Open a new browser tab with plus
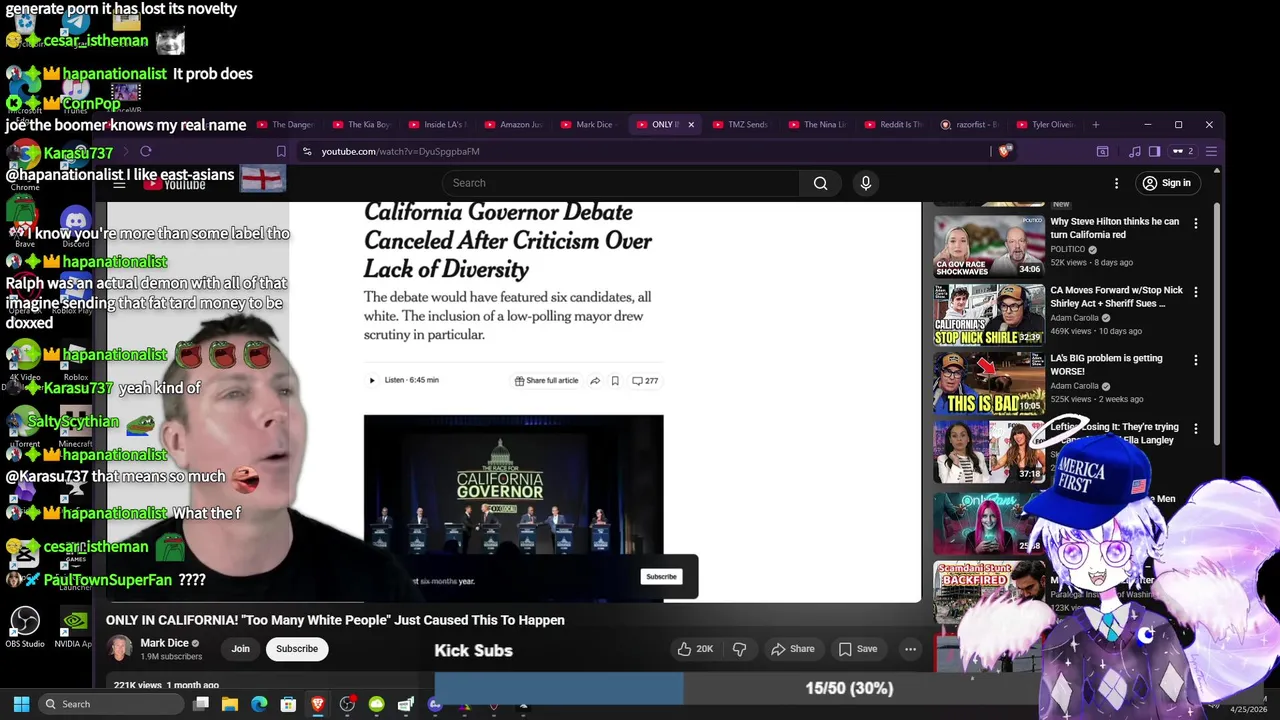The width and height of the screenshot is (1280, 720). [x=1095, y=125]
